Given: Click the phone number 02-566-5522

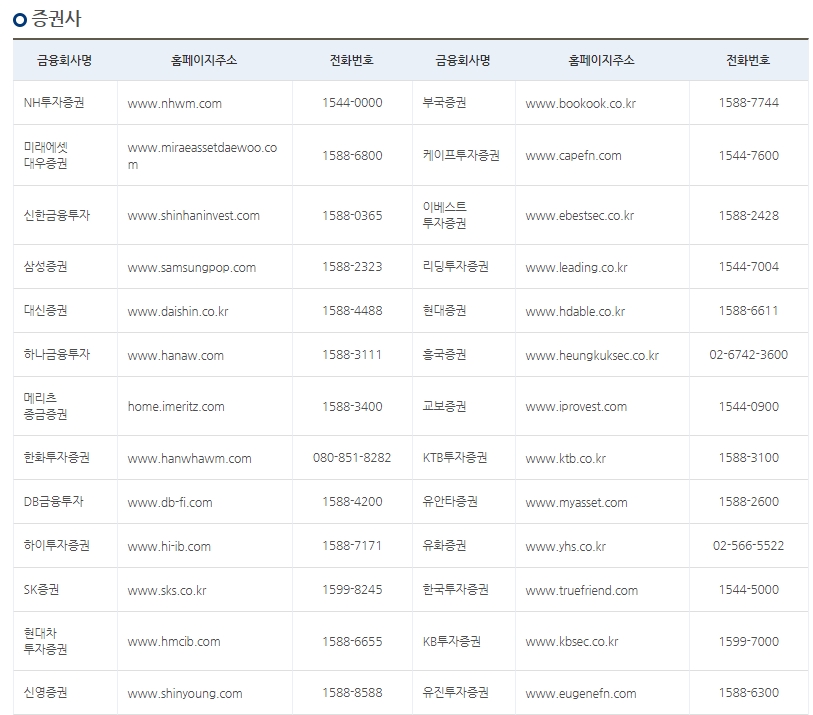Looking at the screenshot, I should coord(749,546).
